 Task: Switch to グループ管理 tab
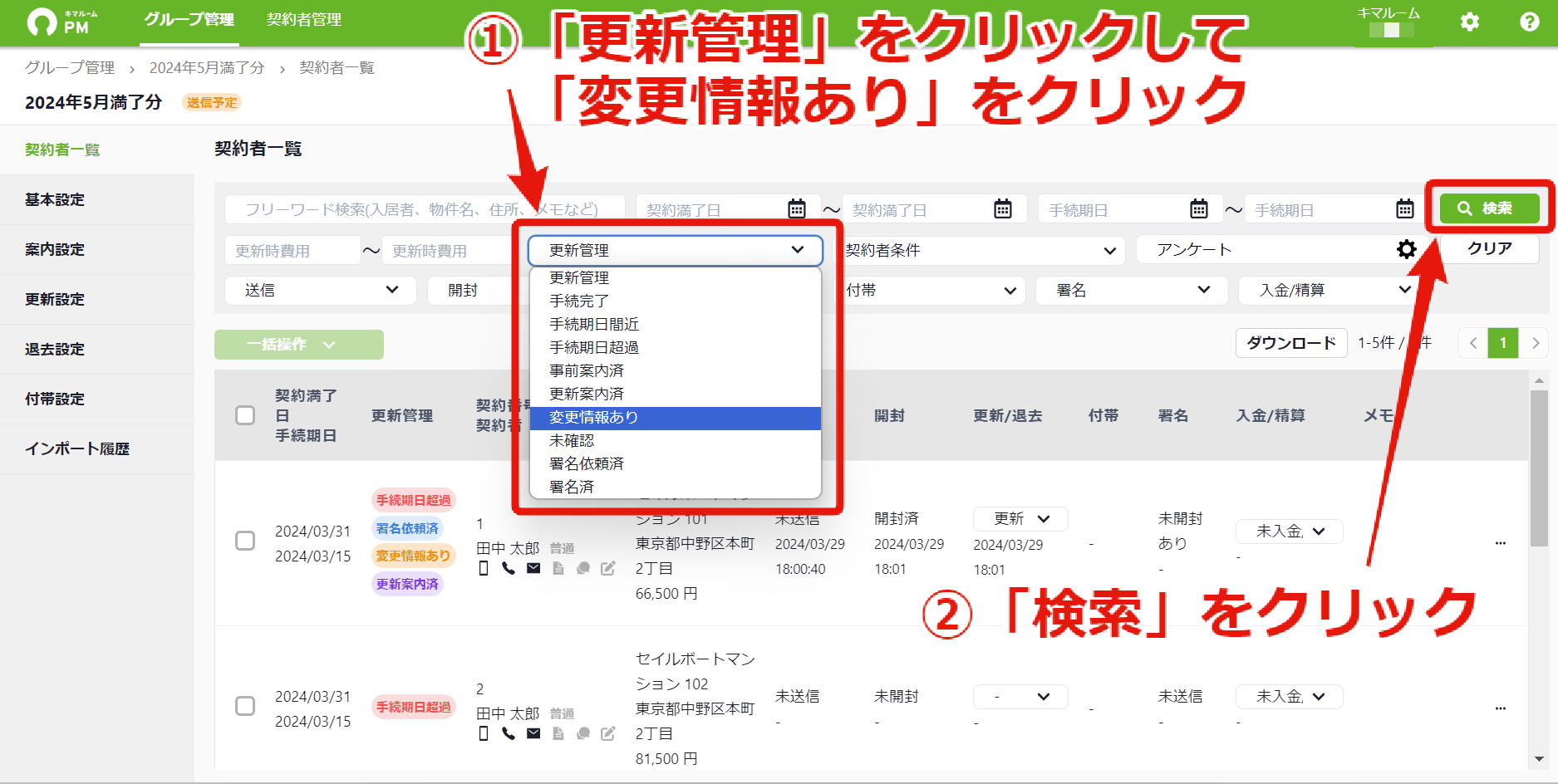[x=189, y=20]
